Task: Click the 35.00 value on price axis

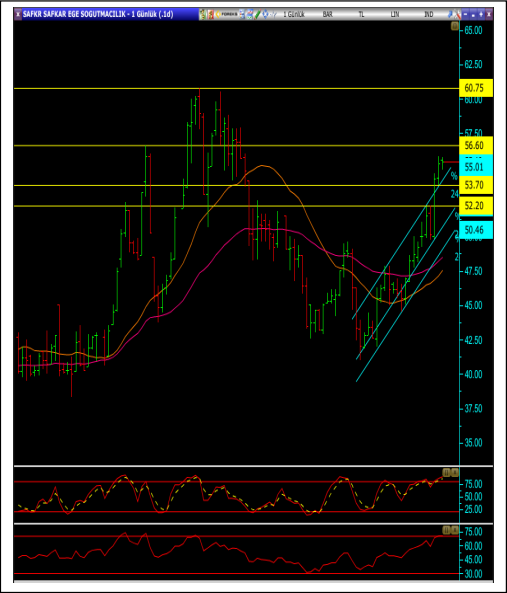Action: pyautogui.click(x=473, y=443)
